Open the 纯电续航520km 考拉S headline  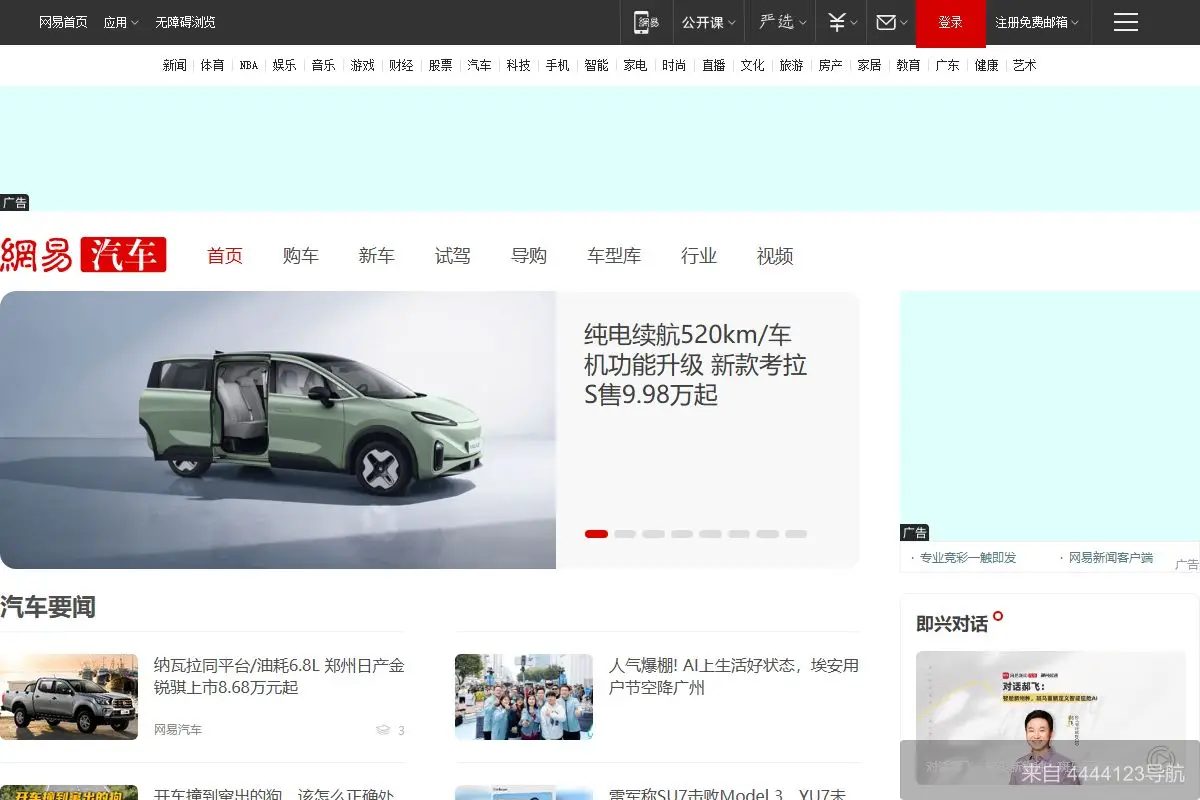point(697,365)
